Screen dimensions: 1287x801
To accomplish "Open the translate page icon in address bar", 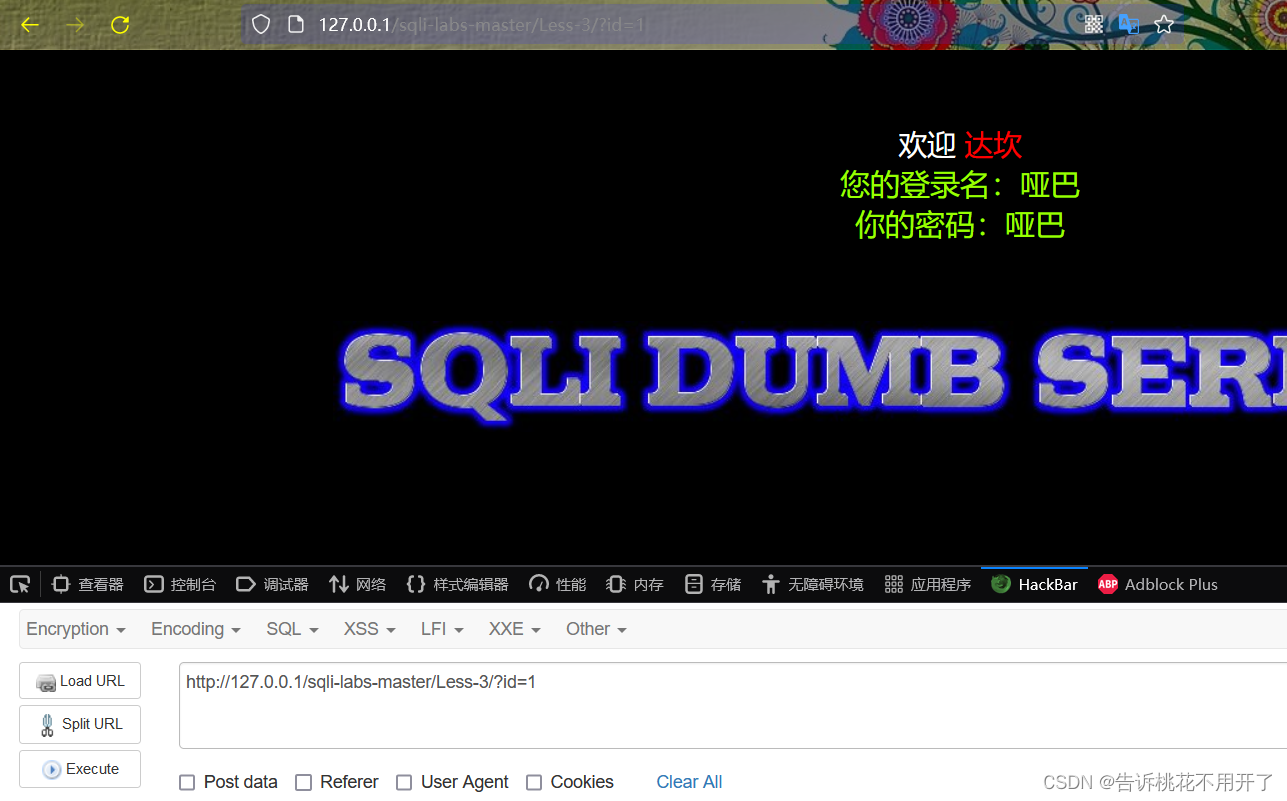I will (1129, 24).
